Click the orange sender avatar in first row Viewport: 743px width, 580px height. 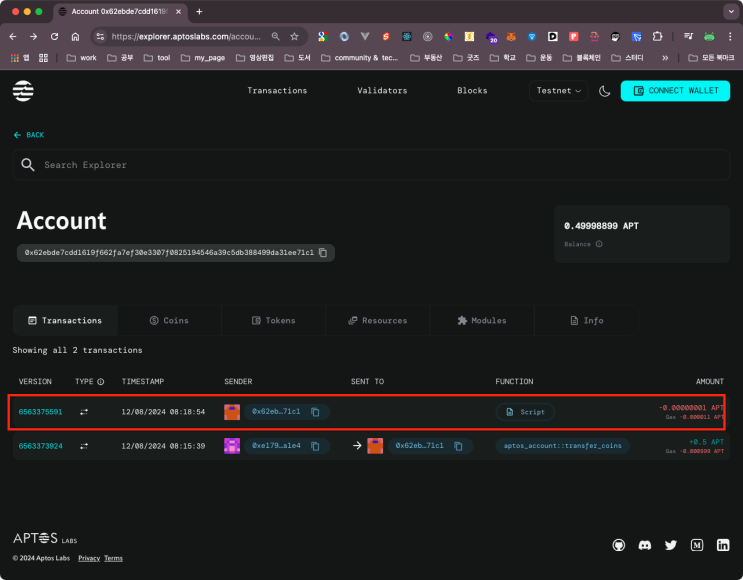(x=232, y=412)
